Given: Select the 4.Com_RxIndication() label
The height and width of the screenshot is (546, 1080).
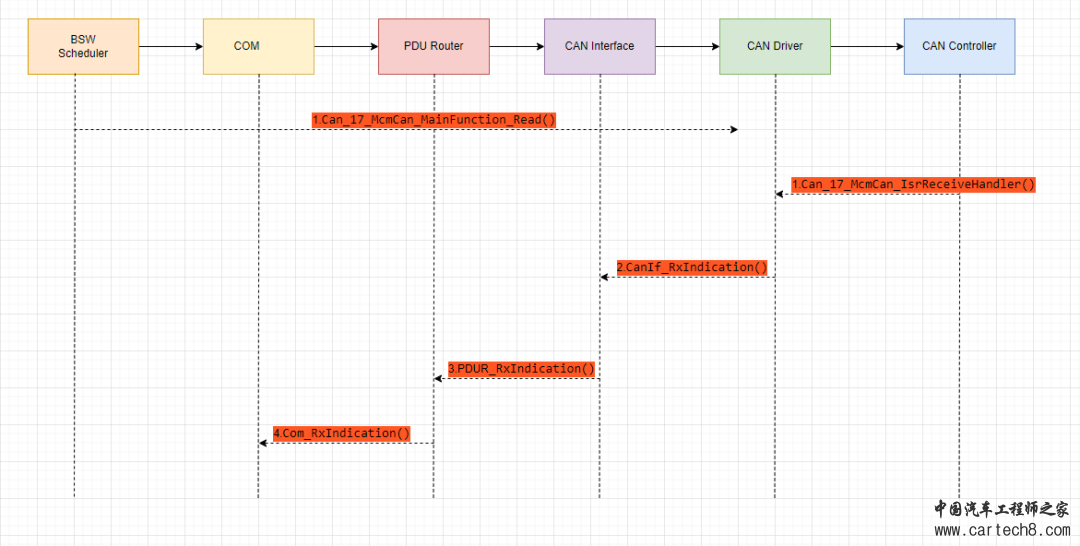Looking at the screenshot, I should 342,433.
